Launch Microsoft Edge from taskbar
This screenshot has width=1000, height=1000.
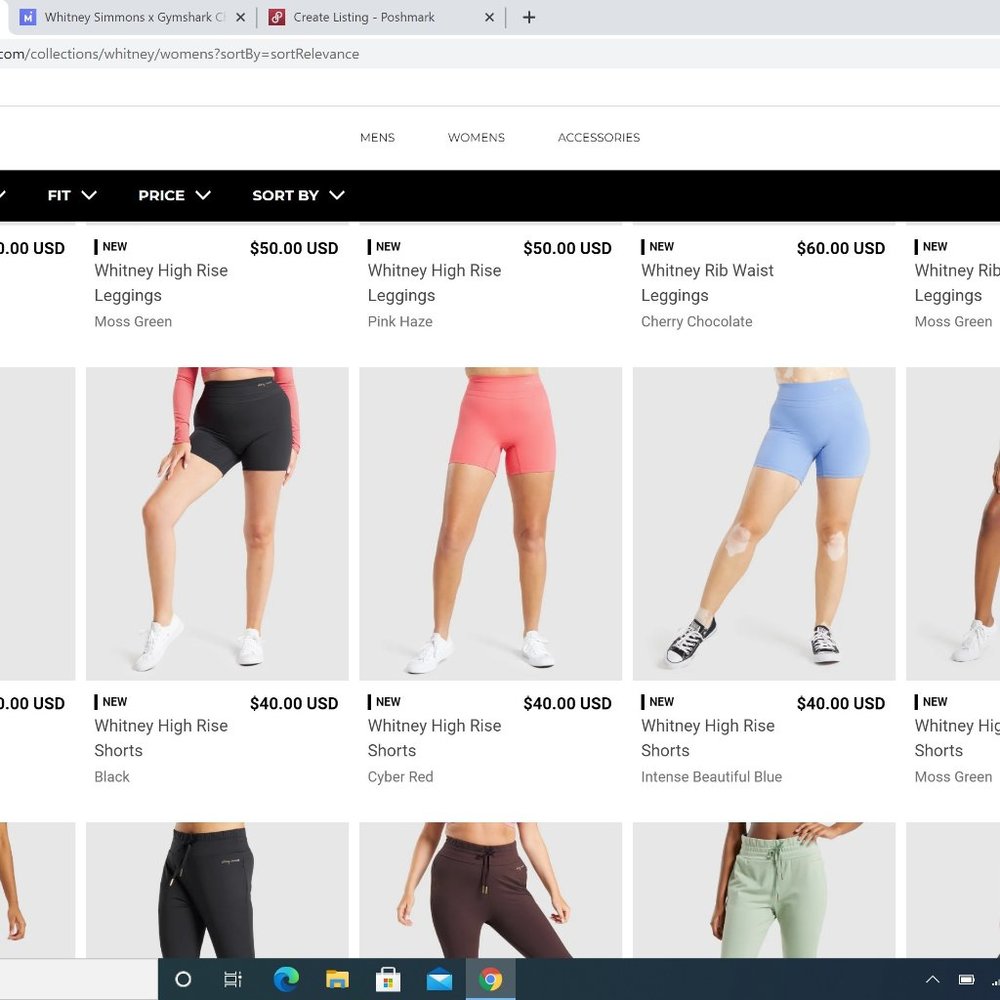[x=286, y=979]
